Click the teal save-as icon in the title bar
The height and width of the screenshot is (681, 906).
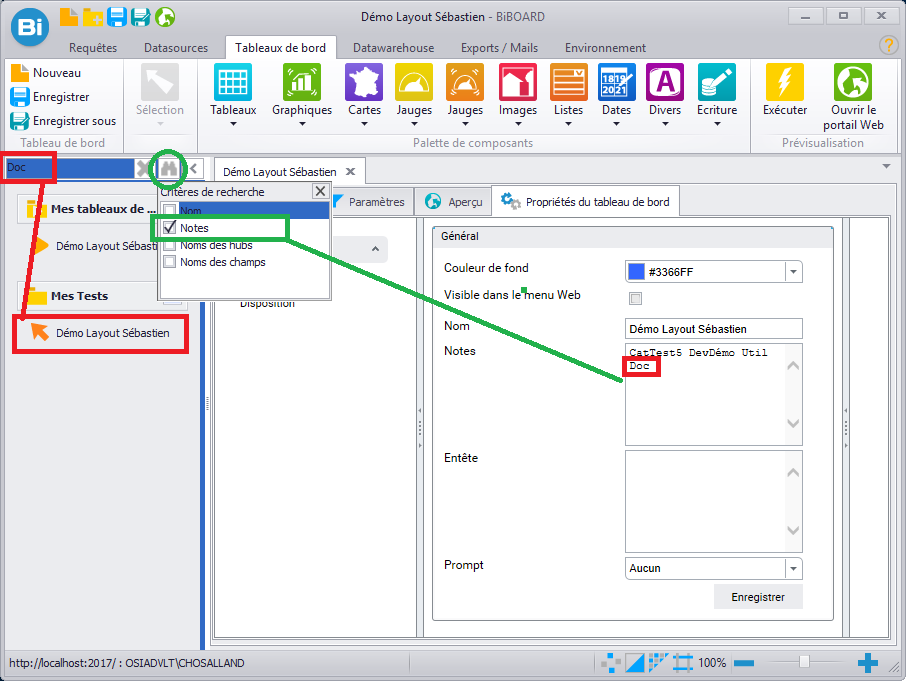tap(140, 17)
